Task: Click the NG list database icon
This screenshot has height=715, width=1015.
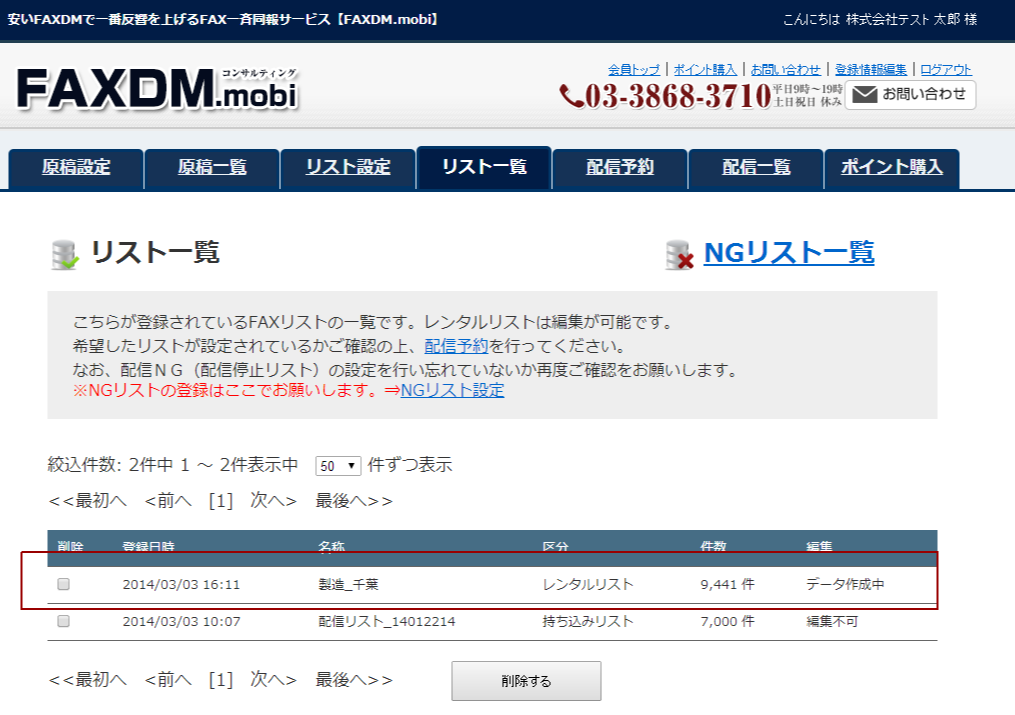Action: [x=680, y=255]
